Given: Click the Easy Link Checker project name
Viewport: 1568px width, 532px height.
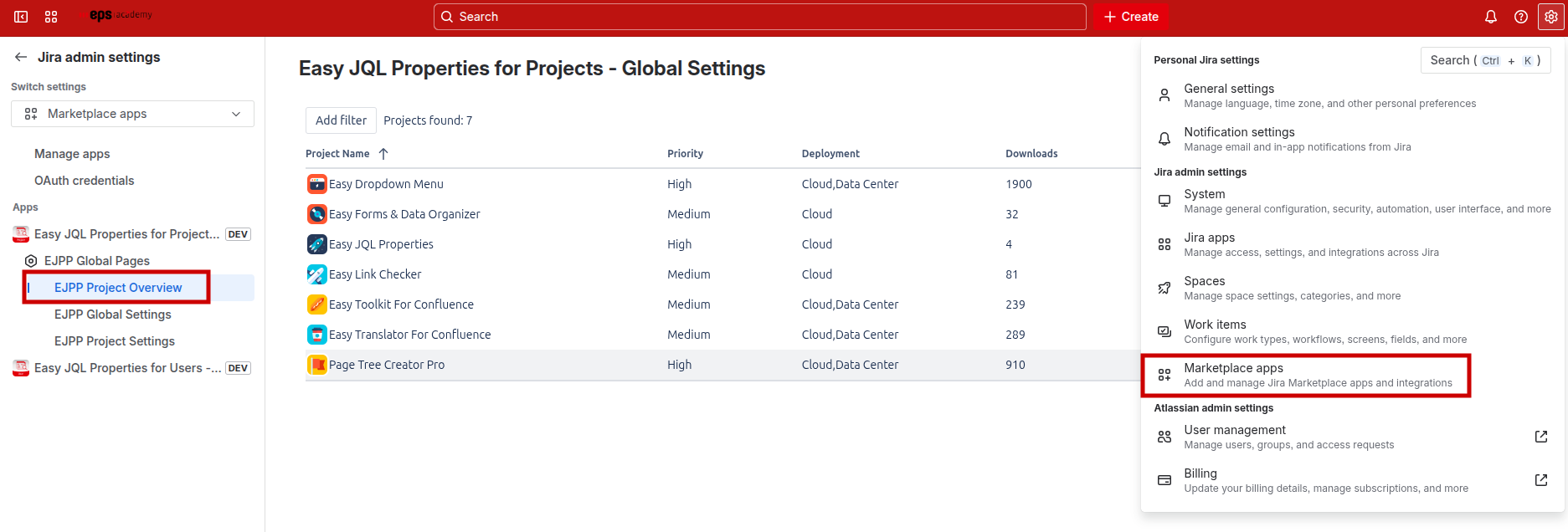Looking at the screenshot, I should tap(375, 274).
